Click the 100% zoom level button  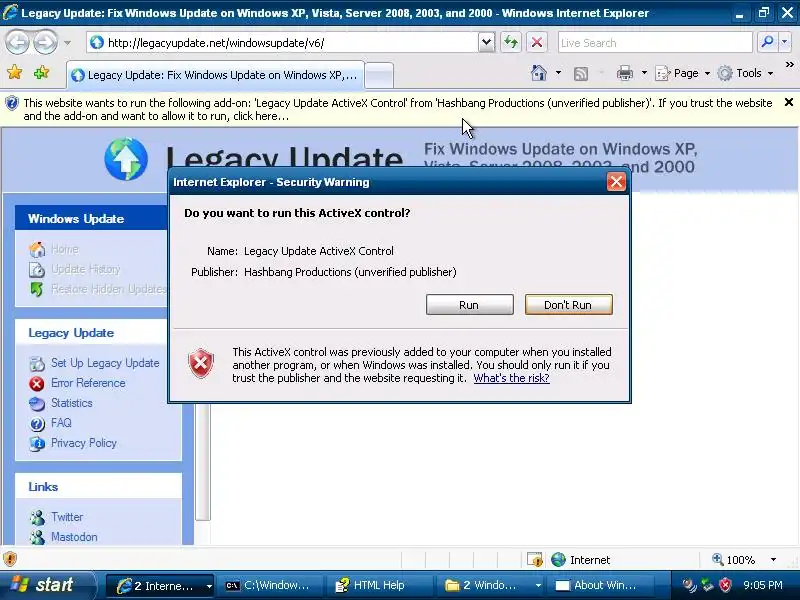(x=734, y=560)
